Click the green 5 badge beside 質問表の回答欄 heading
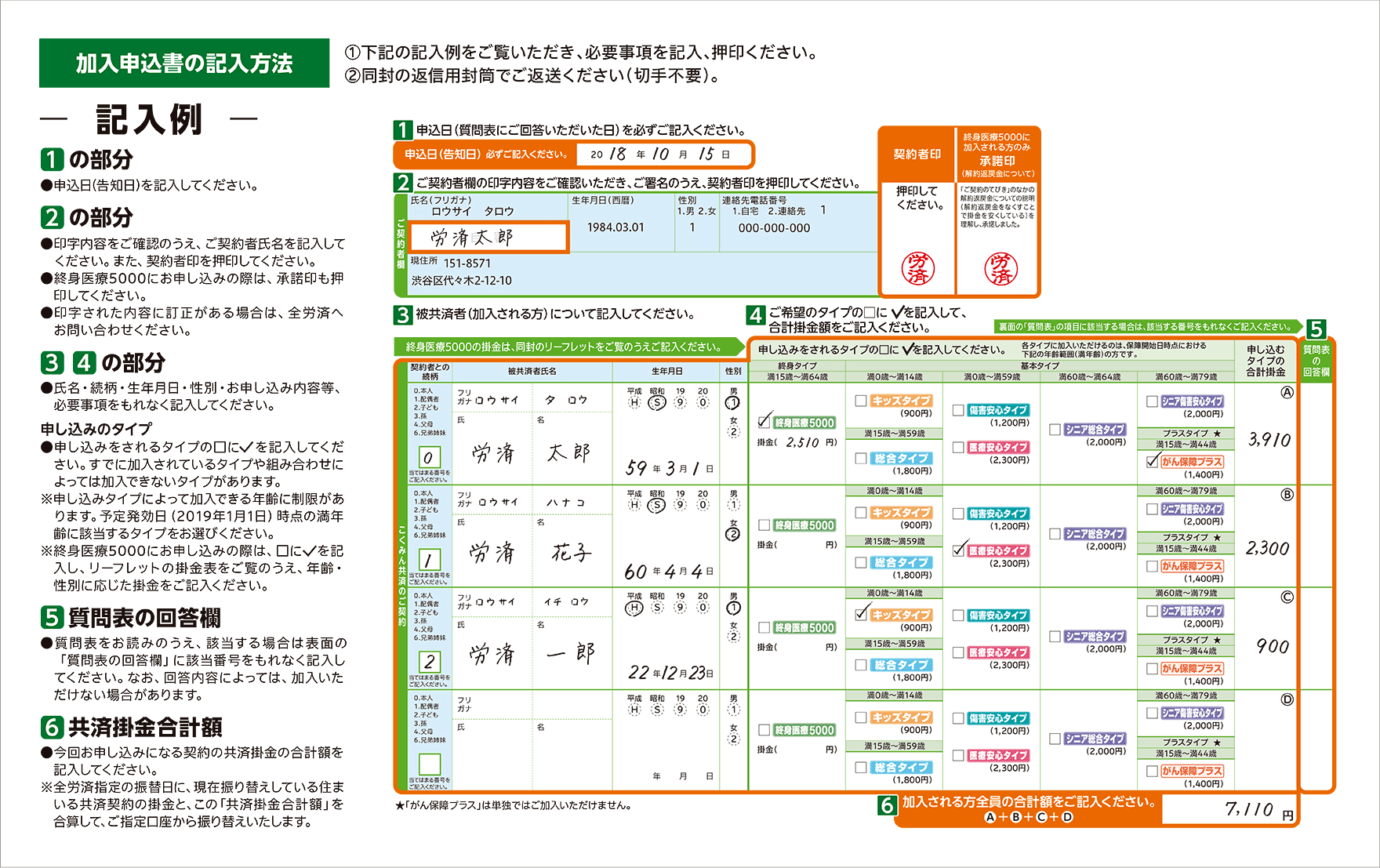Screen dimensions: 1380x868 [52, 618]
